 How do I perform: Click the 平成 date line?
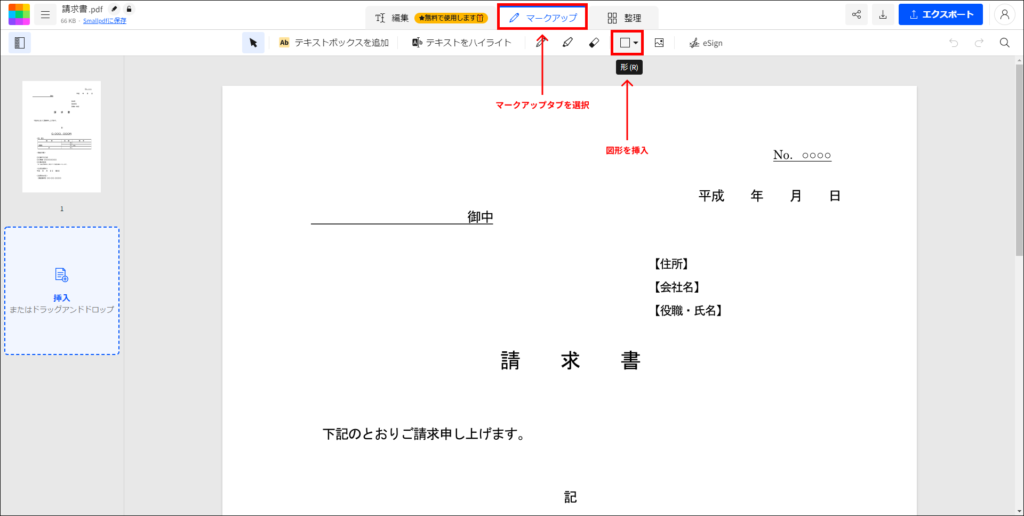click(769, 195)
